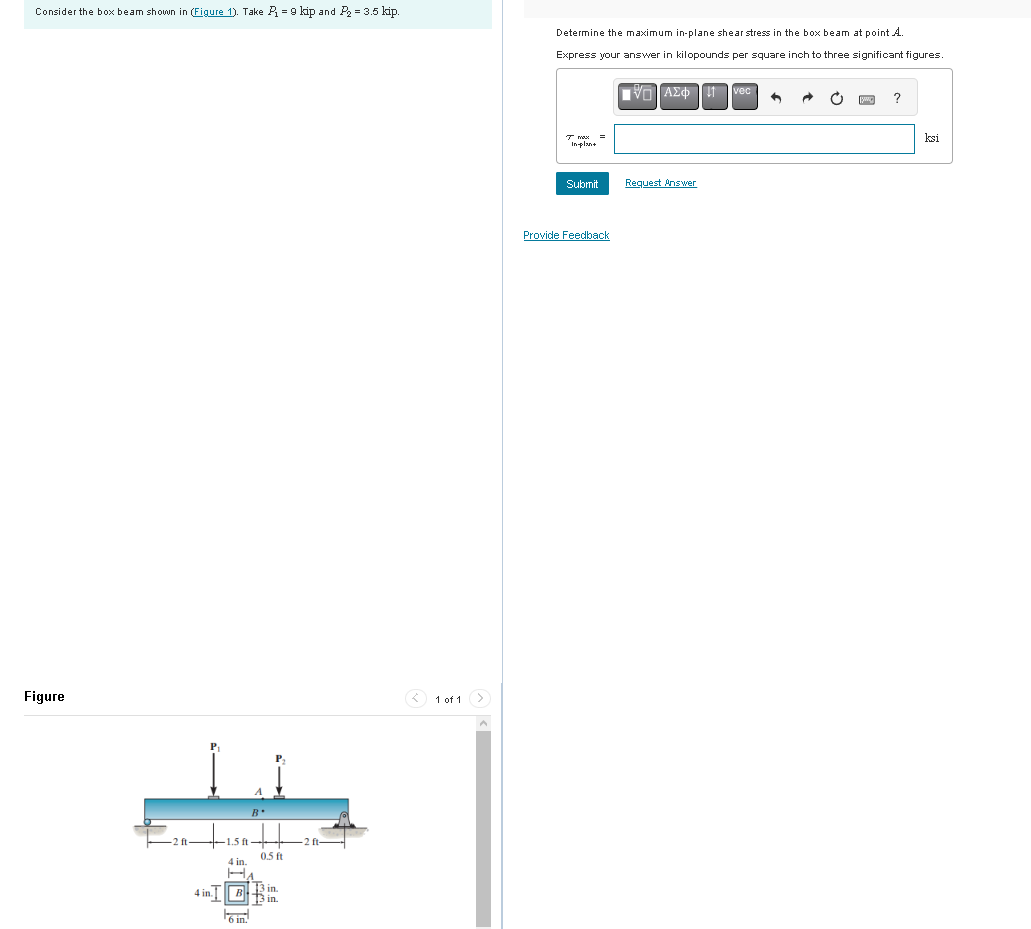
Task: Open the math templates palette in the equation toolbar
Action: [636, 96]
